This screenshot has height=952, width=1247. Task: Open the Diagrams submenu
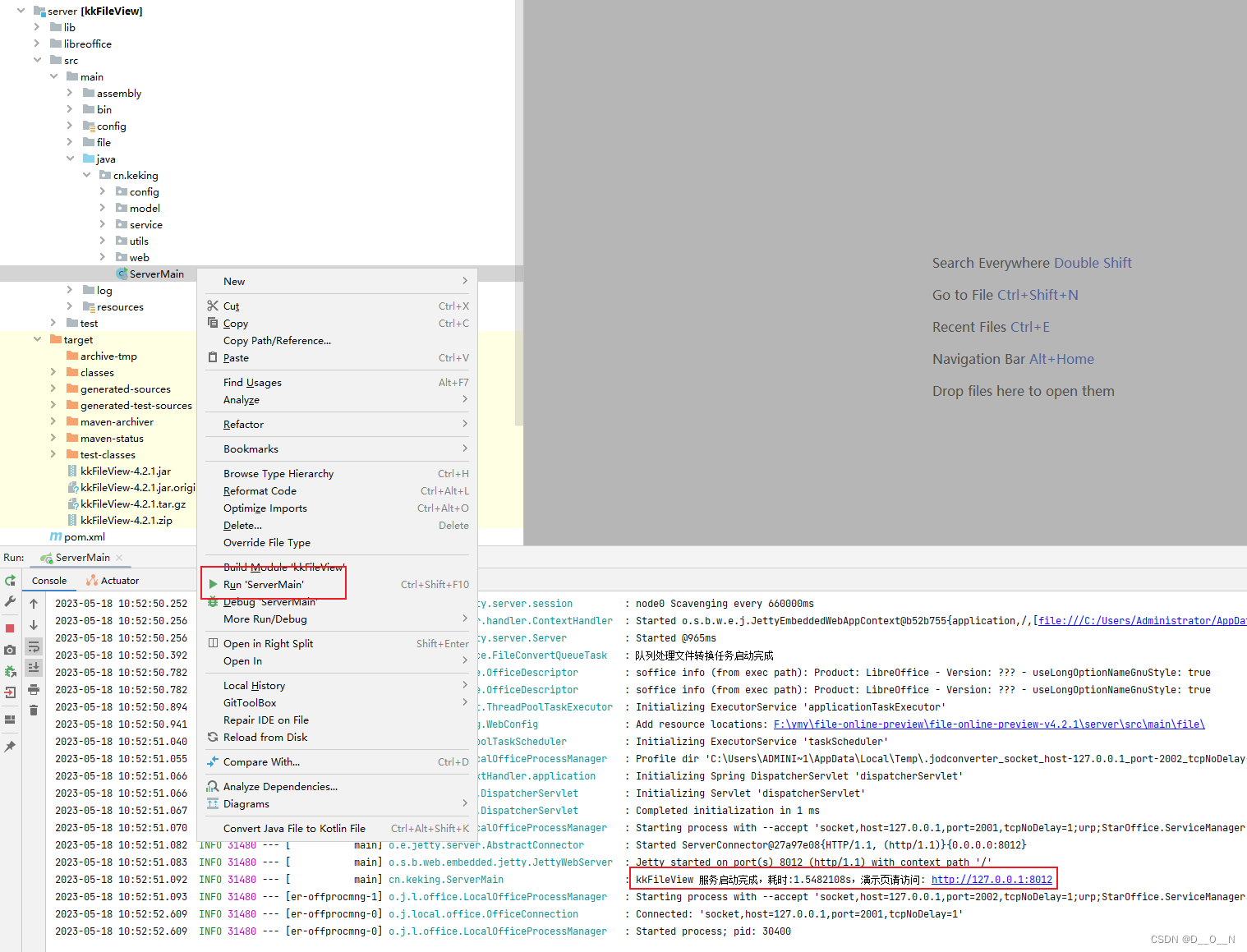click(x=338, y=804)
